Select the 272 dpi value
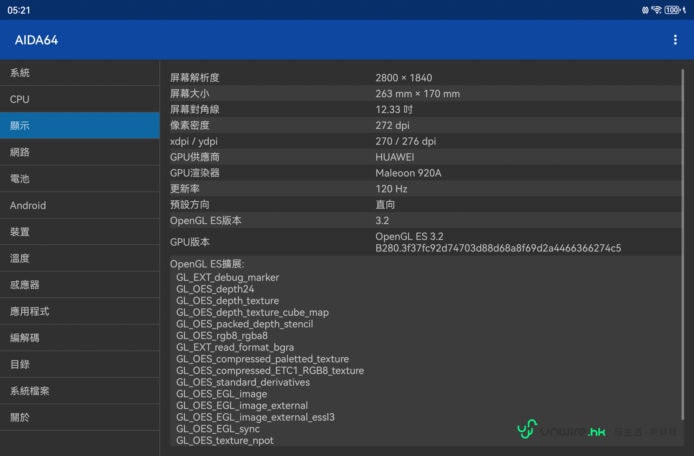Screen dimensions: 694x456 (392, 125)
